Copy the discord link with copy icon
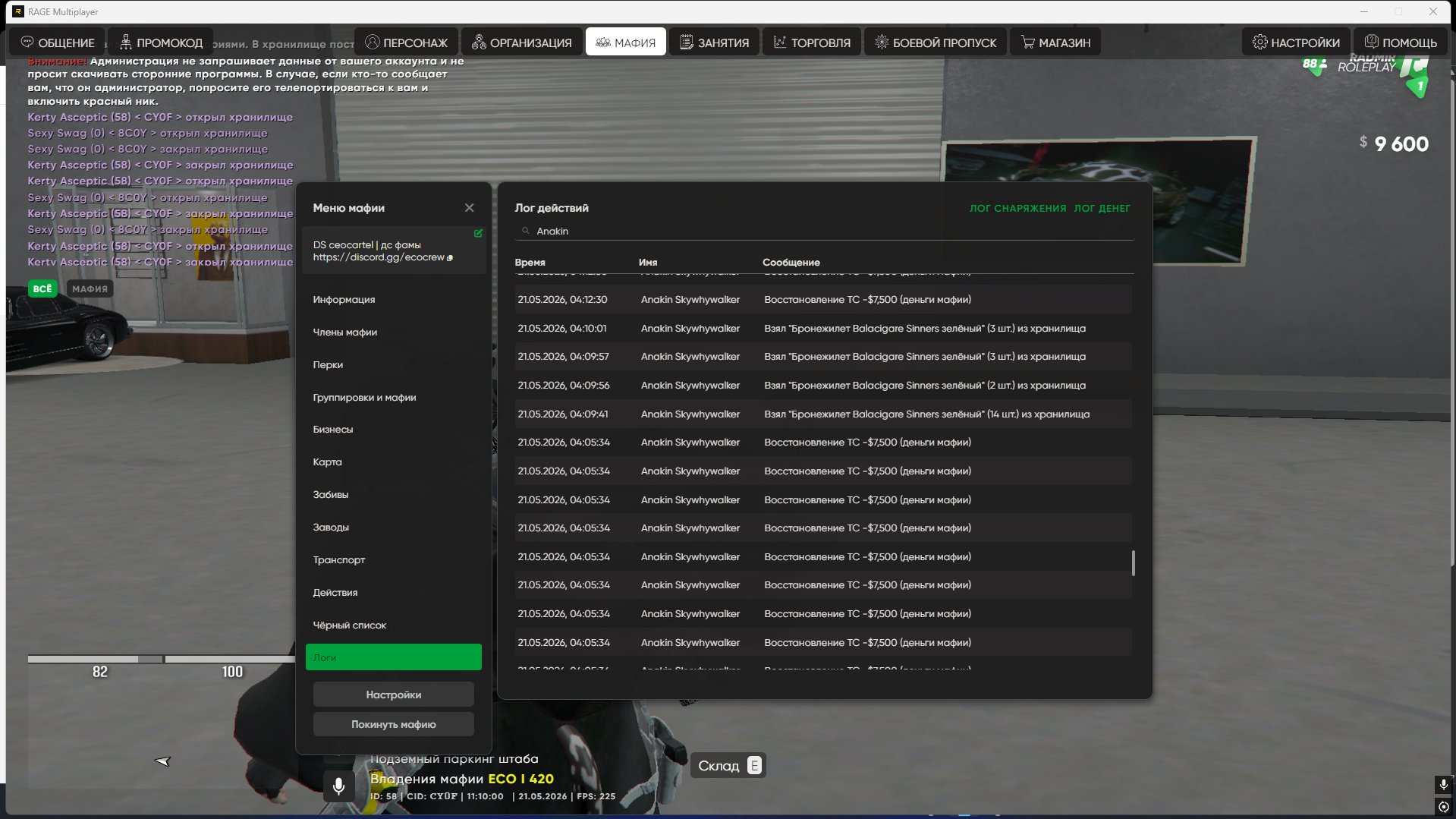 click(450, 258)
